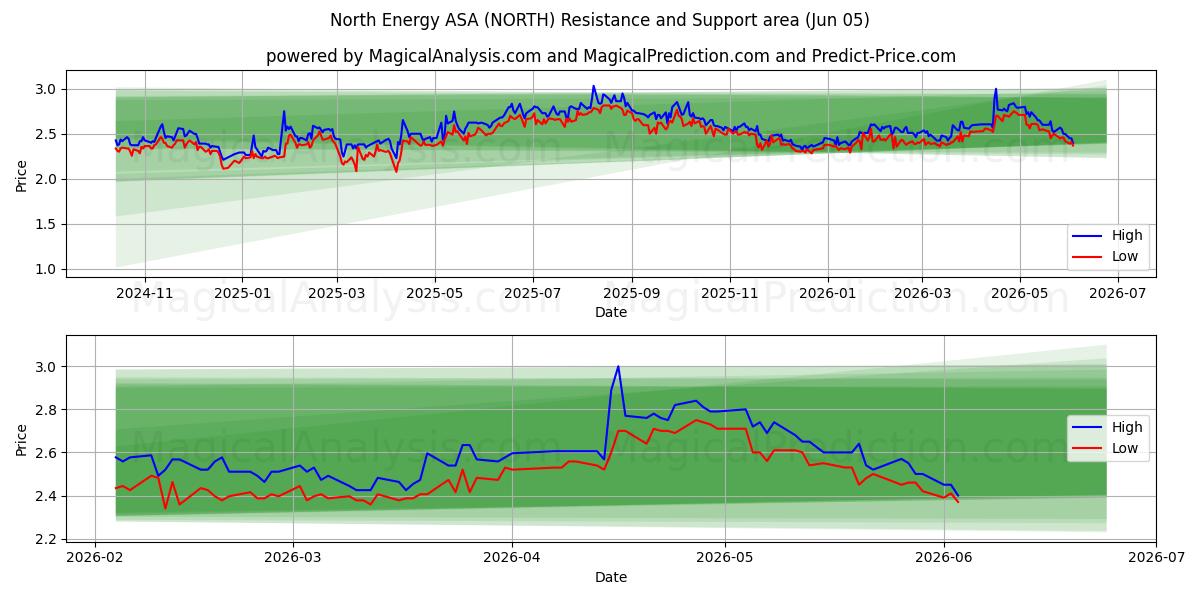The height and width of the screenshot is (600, 1200).
Task: Click the 'Price' y-axis label of top chart
Action: (22, 174)
